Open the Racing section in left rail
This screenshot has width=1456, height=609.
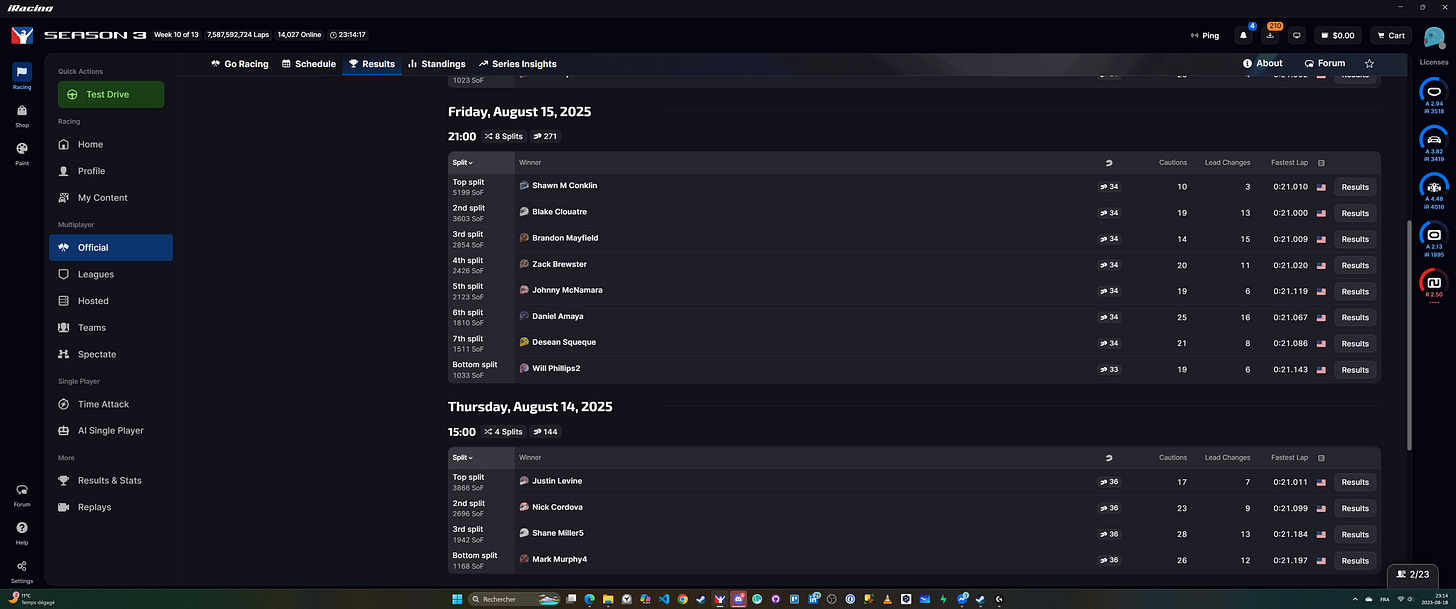(x=22, y=75)
